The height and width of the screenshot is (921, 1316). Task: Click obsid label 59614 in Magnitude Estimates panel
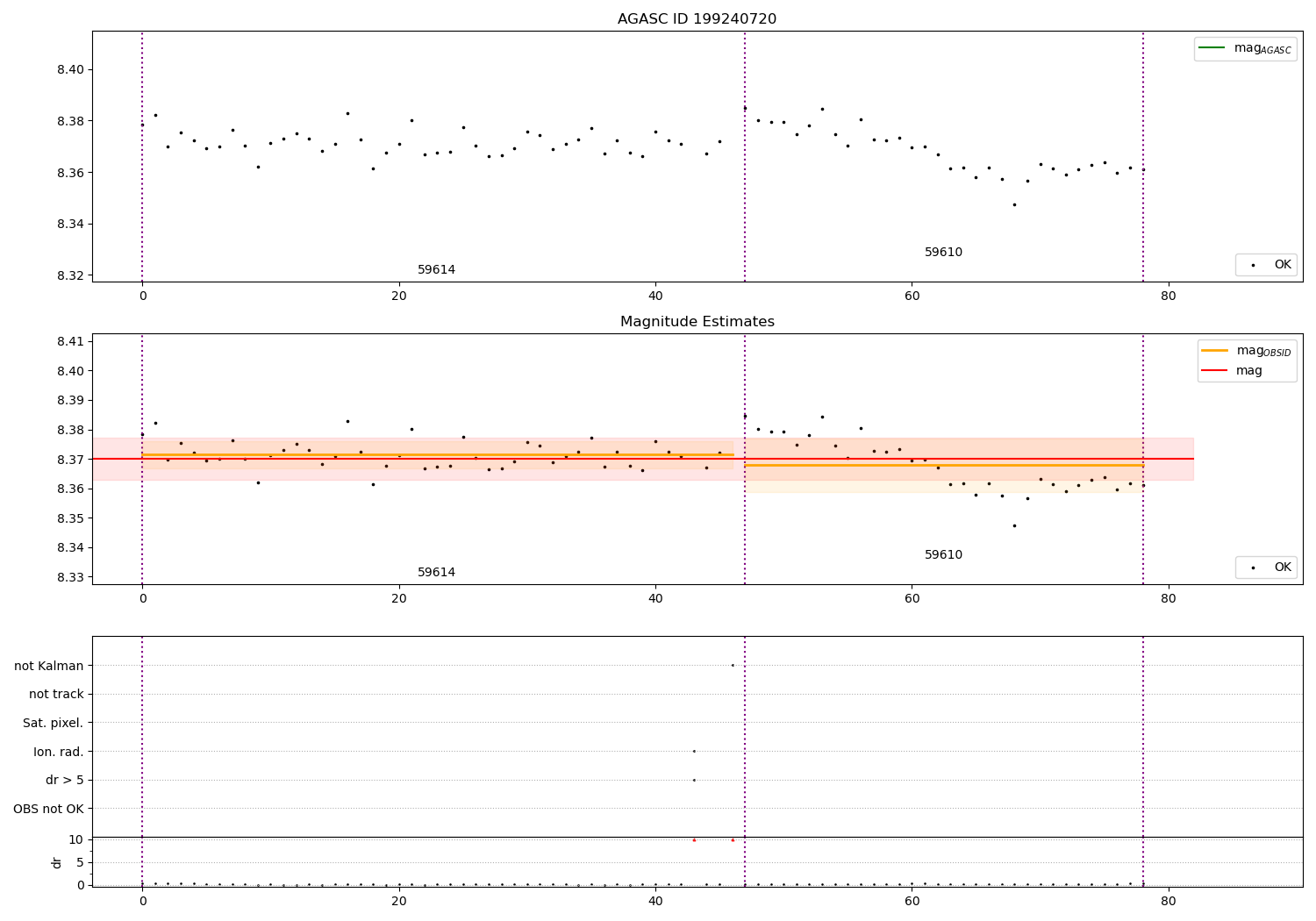pyautogui.click(x=436, y=572)
